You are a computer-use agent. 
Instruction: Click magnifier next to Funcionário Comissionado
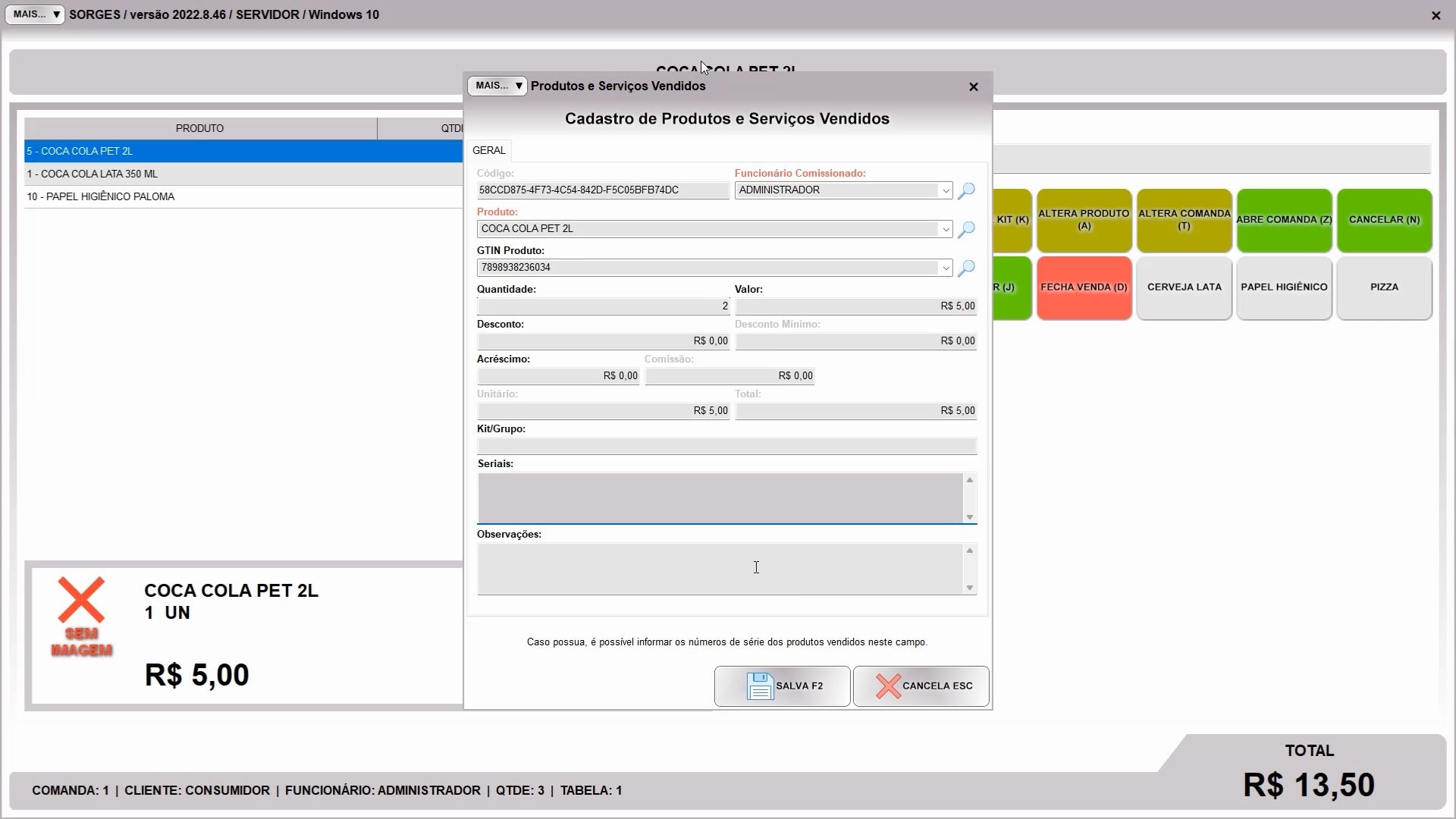966,191
